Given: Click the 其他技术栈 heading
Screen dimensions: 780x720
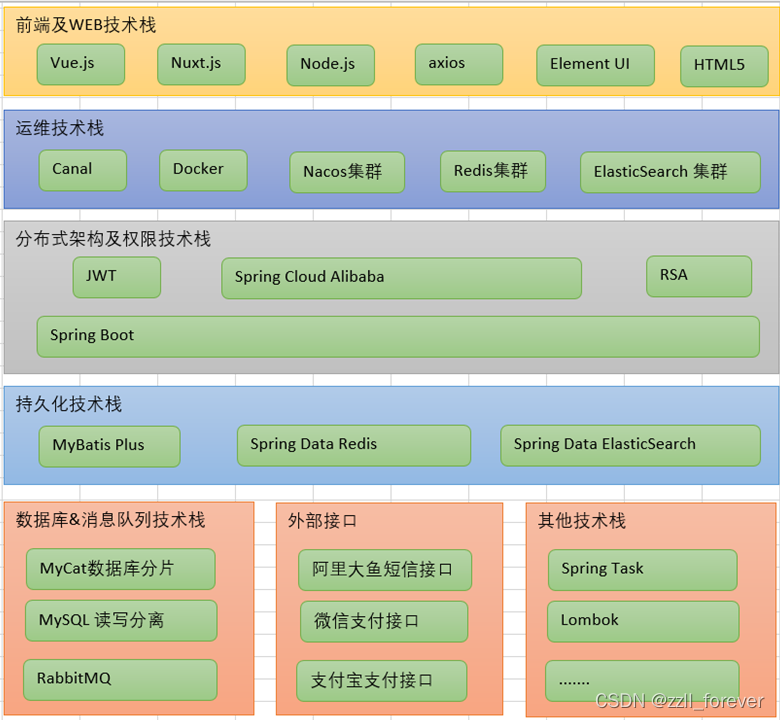Looking at the screenshot, I should tap(582, 520).
